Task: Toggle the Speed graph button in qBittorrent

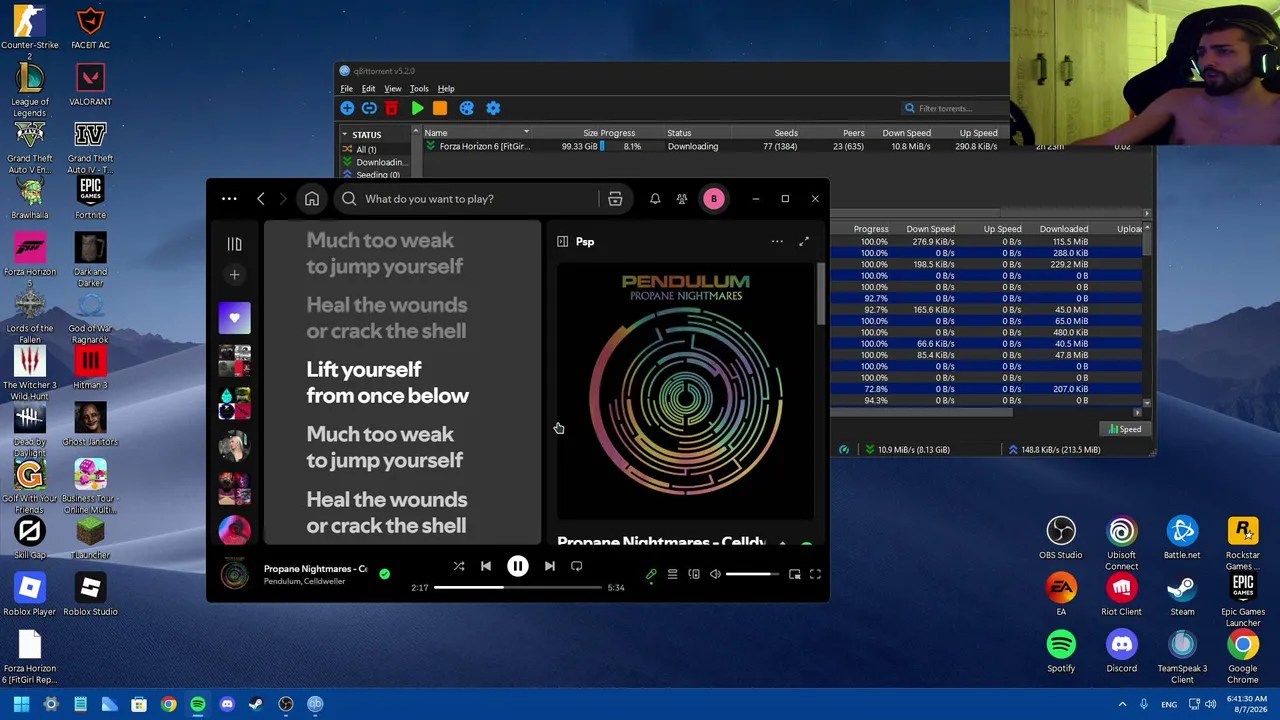Action: pos(1125,429)
